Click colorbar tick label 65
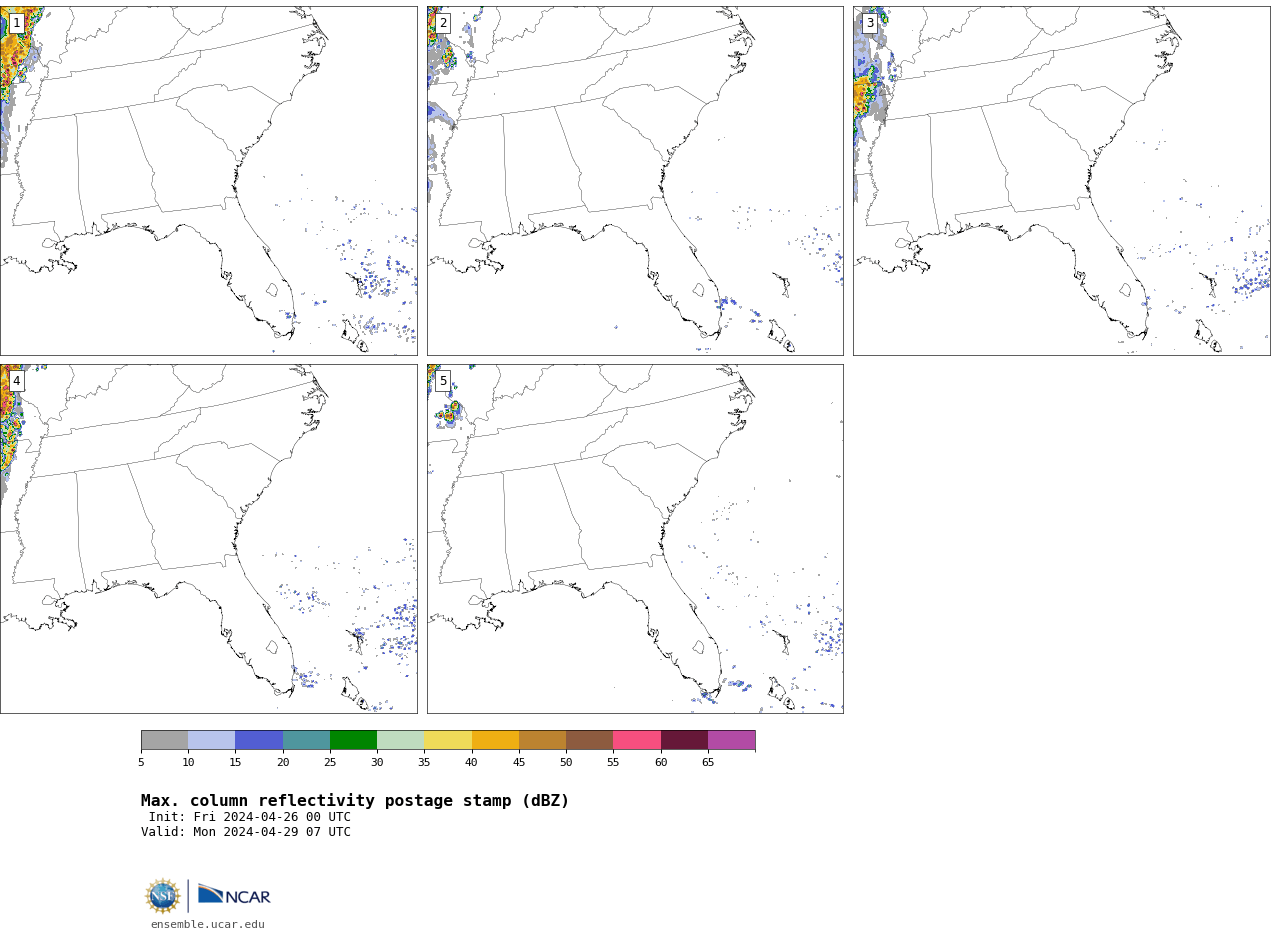This screenshot has width=1280, height=936. [708, 763]
